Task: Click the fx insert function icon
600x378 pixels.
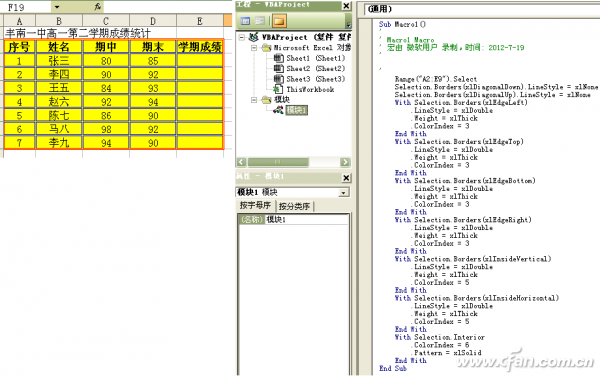Action: pos(98,7)
